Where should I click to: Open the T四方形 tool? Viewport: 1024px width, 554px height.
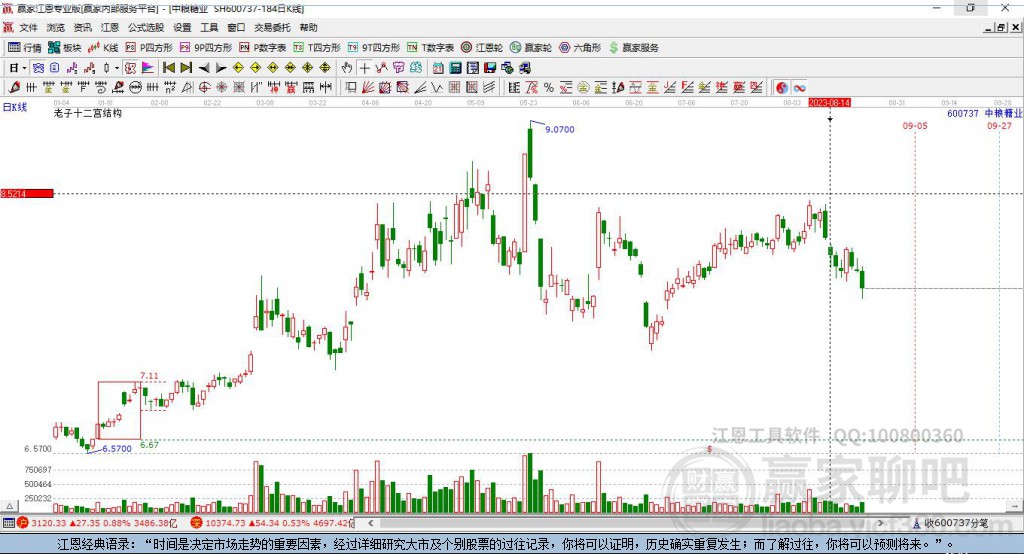click(317, 48)
